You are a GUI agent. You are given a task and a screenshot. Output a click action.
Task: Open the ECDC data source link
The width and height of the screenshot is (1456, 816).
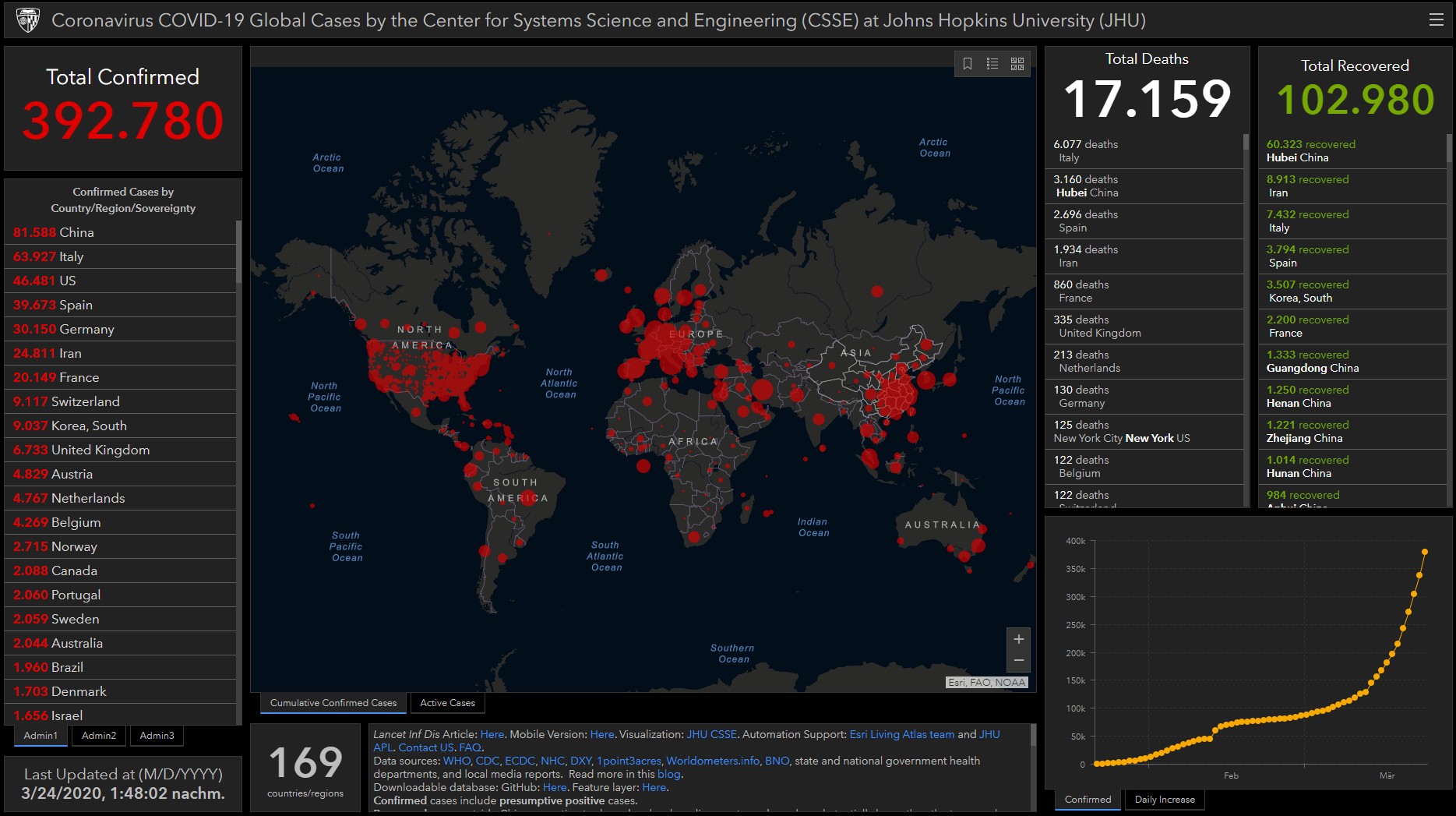click(x=520, y=761)
